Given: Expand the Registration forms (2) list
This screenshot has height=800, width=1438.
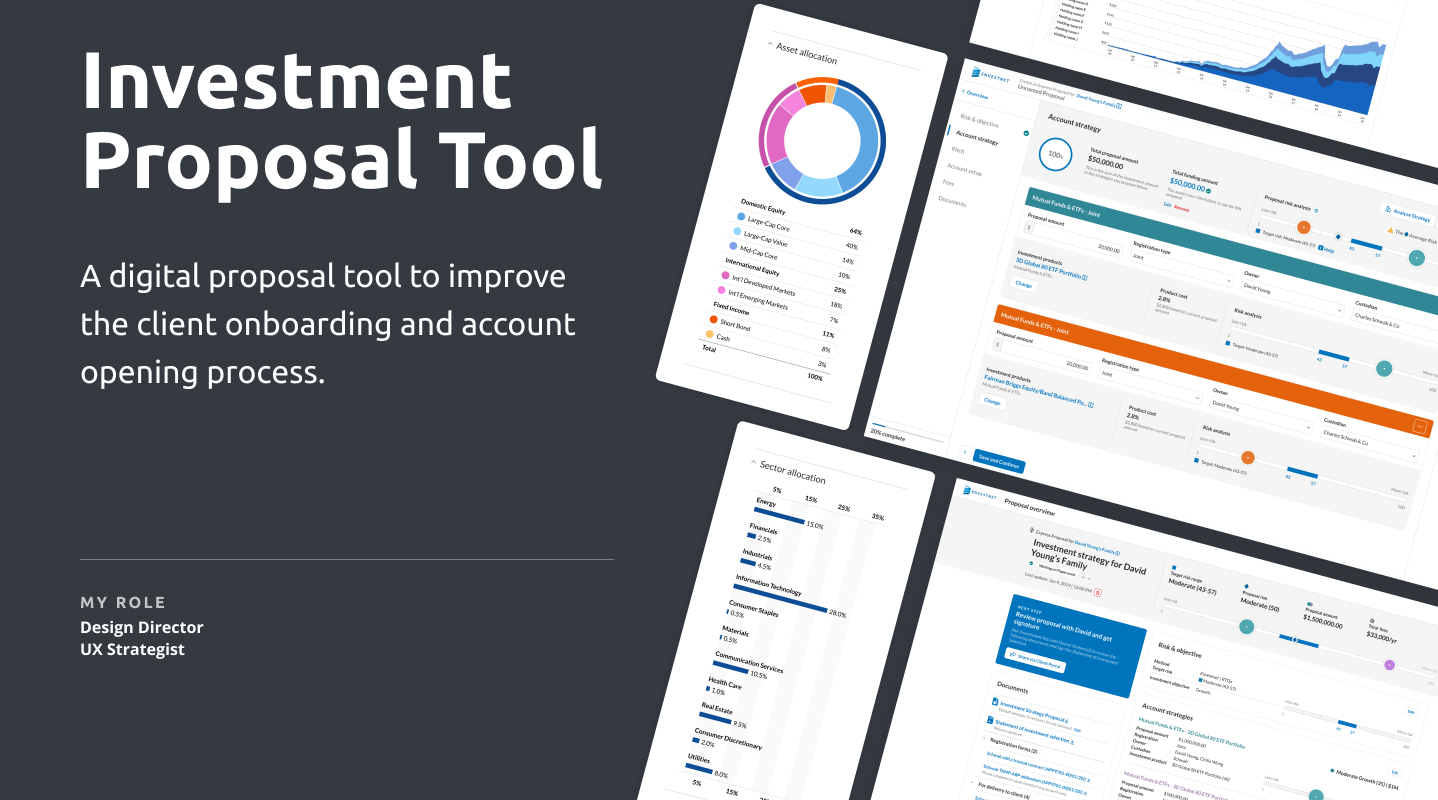Looking at the screenshot, I should pyautogui.click(x=982, y=738).
